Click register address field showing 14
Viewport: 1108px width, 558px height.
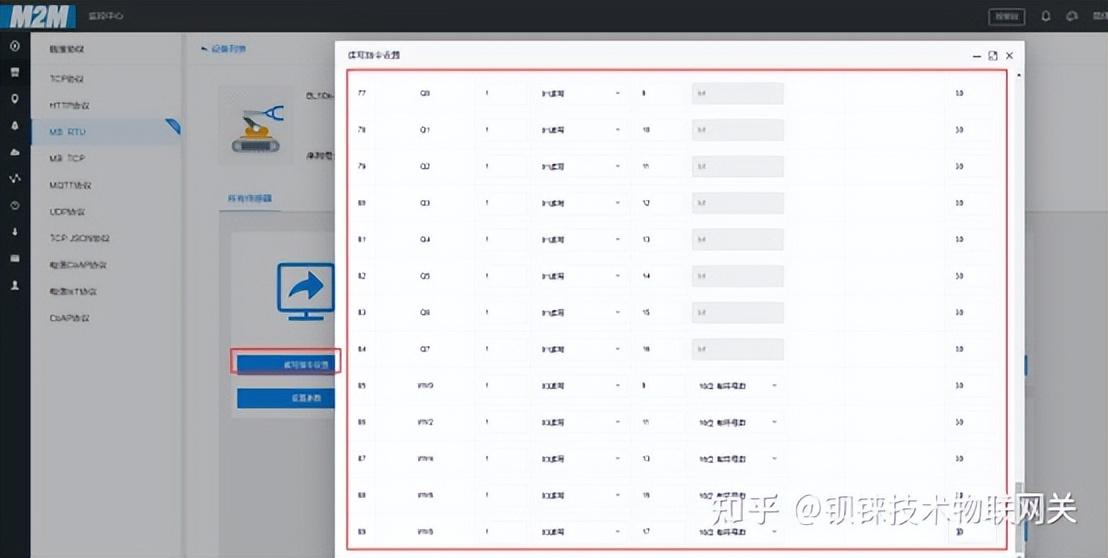coord(659,276)
